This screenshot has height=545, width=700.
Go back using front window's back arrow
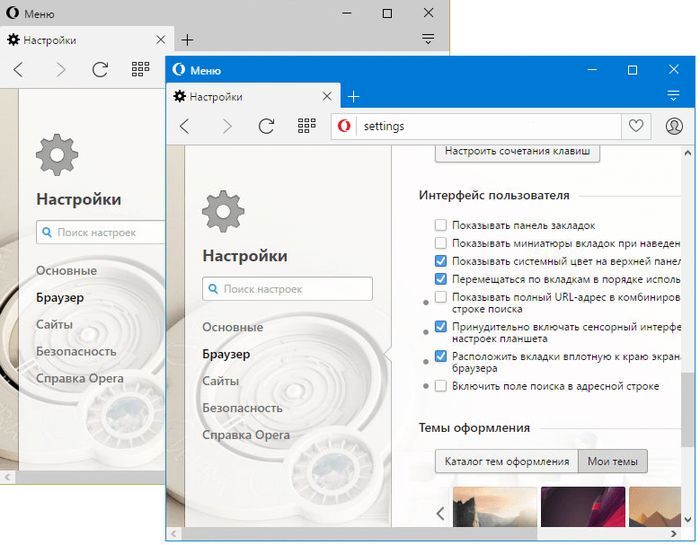point(184,126)
